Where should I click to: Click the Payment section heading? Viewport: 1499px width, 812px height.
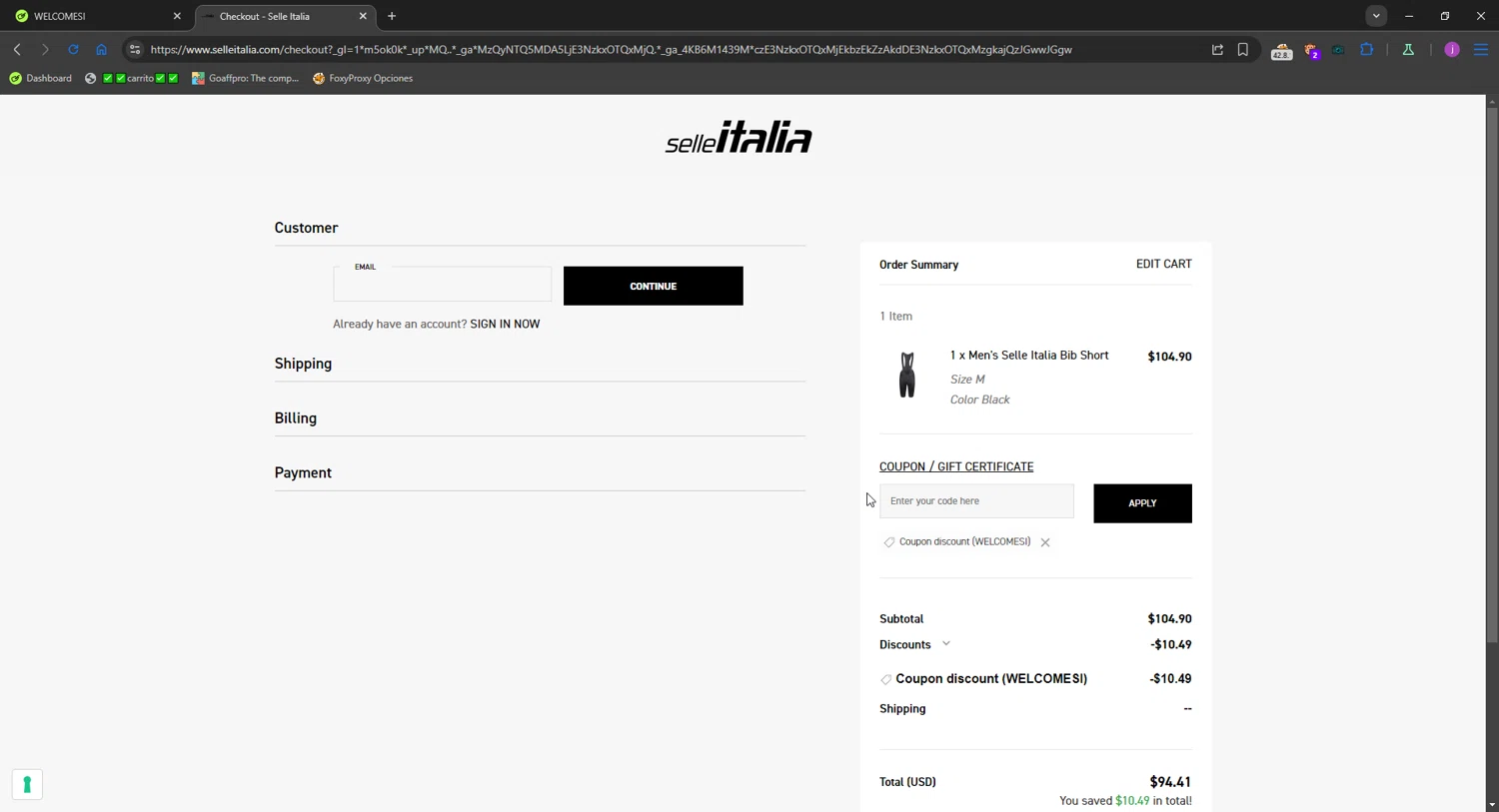point(303,472)
